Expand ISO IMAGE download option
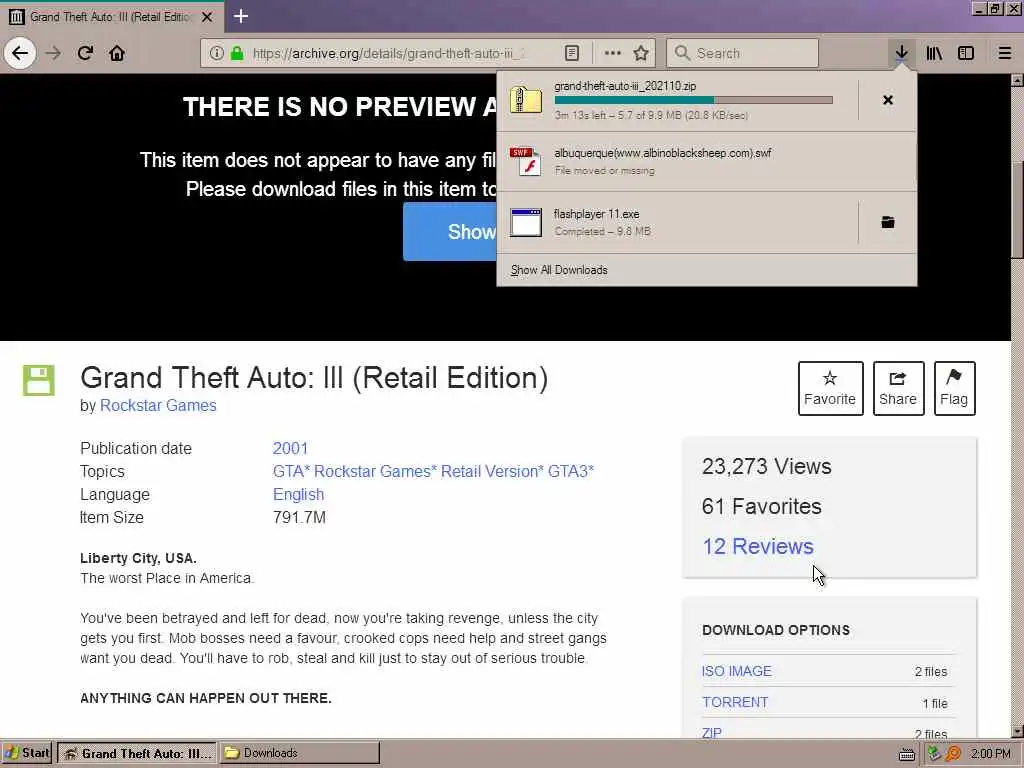 click(x=737, y=671)
